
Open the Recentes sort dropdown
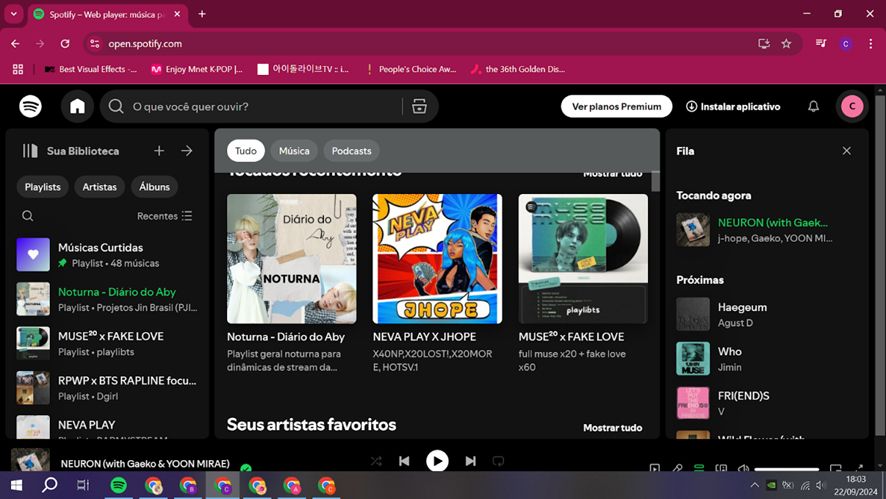pos(164,216)
